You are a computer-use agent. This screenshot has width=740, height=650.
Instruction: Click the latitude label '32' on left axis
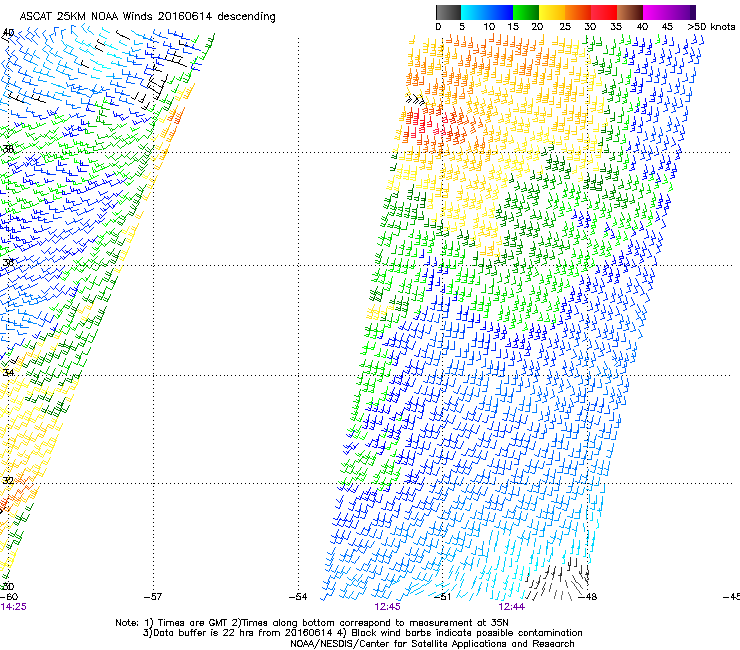[8, 481]
